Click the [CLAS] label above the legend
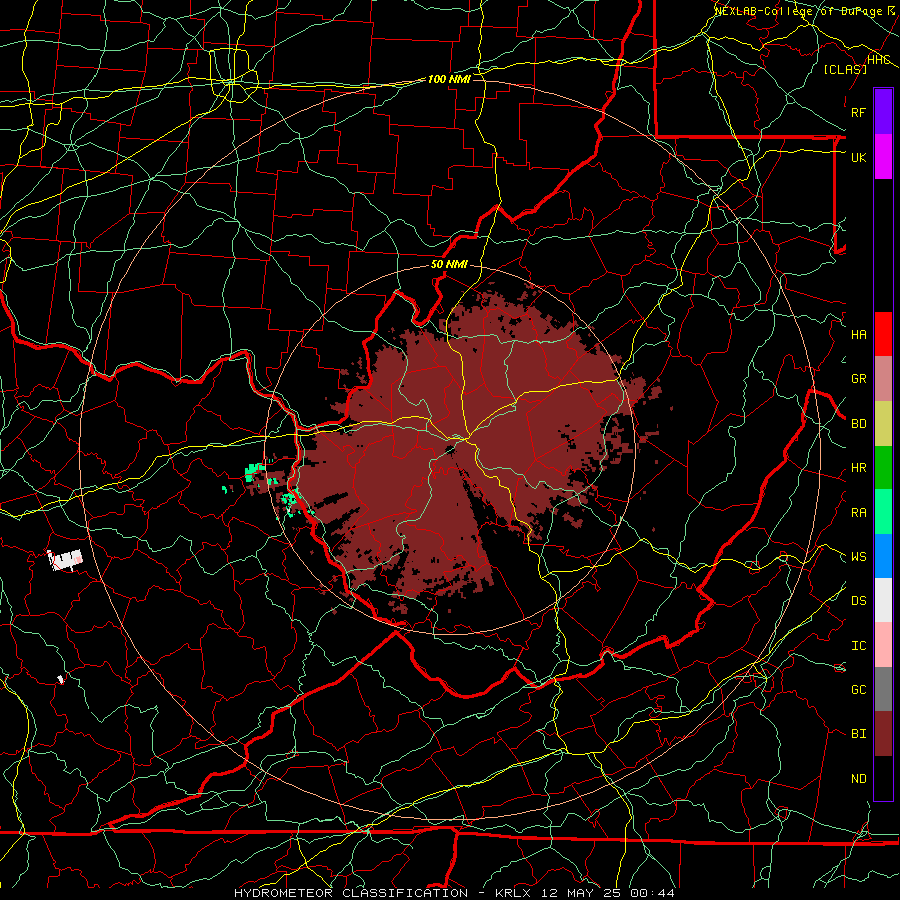900x900 pixels. [x=845, y=69]
